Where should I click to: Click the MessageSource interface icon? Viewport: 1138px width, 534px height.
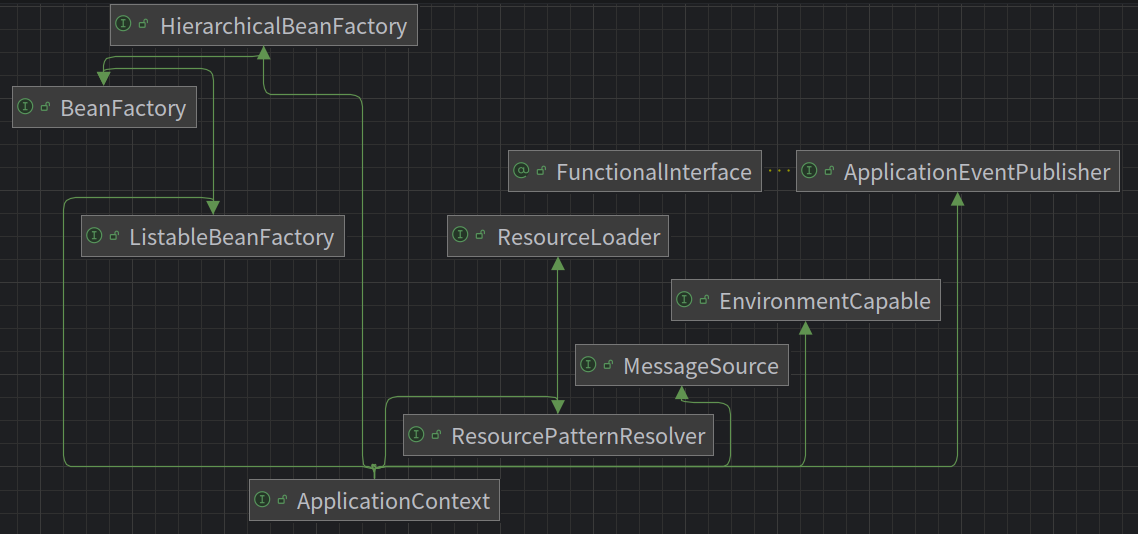point(588,363)
